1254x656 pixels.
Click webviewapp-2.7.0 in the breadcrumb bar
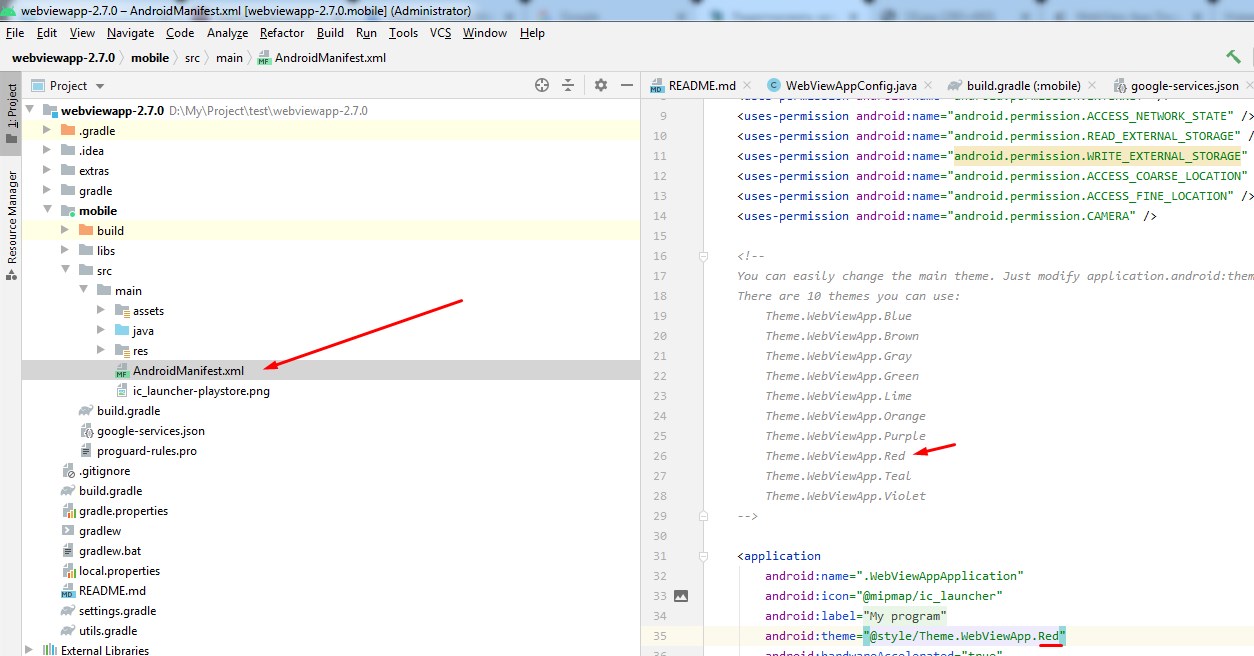pyautogui.click(x=63, y=58)
